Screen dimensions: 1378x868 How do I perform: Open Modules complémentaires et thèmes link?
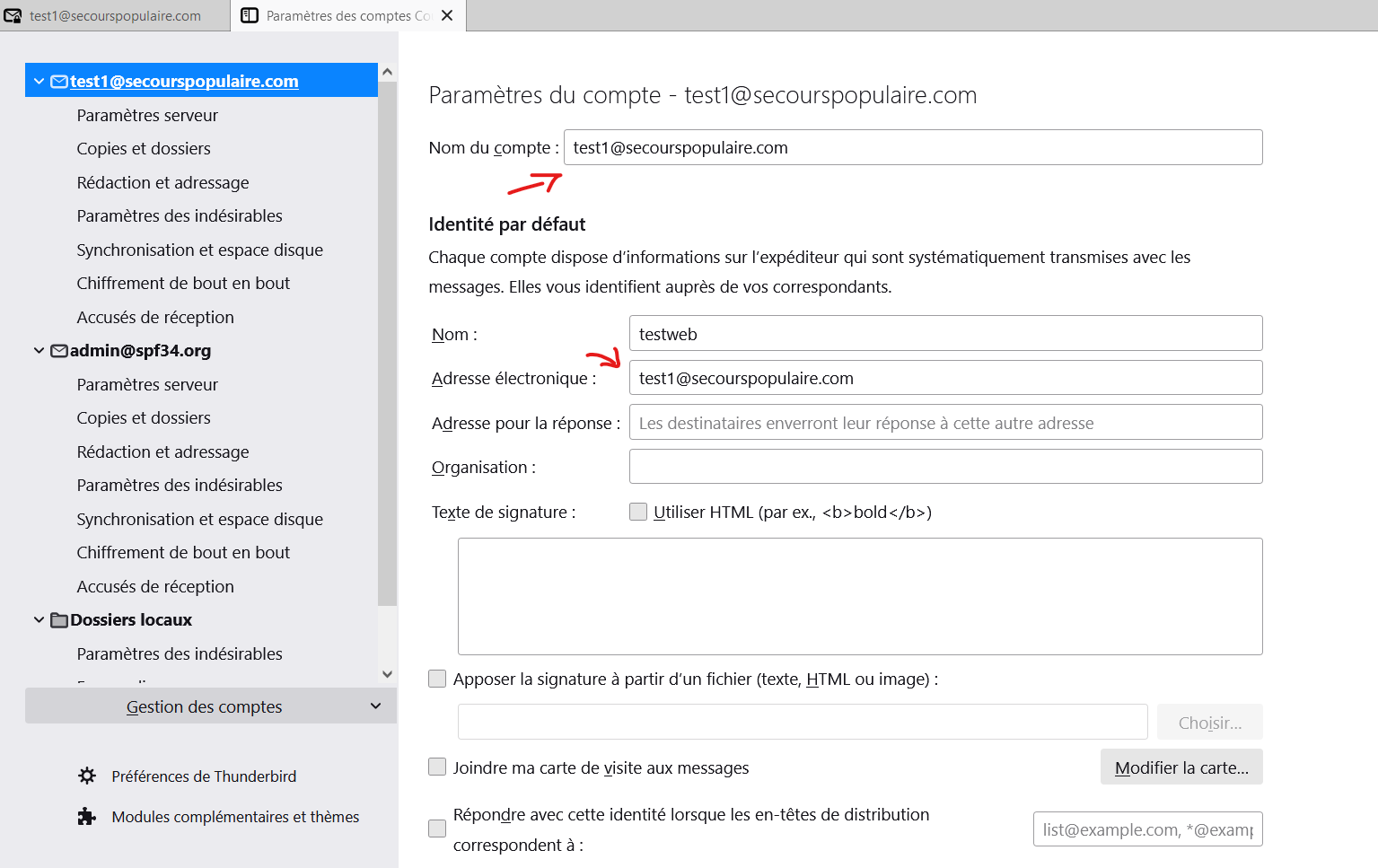coord(235,817)
